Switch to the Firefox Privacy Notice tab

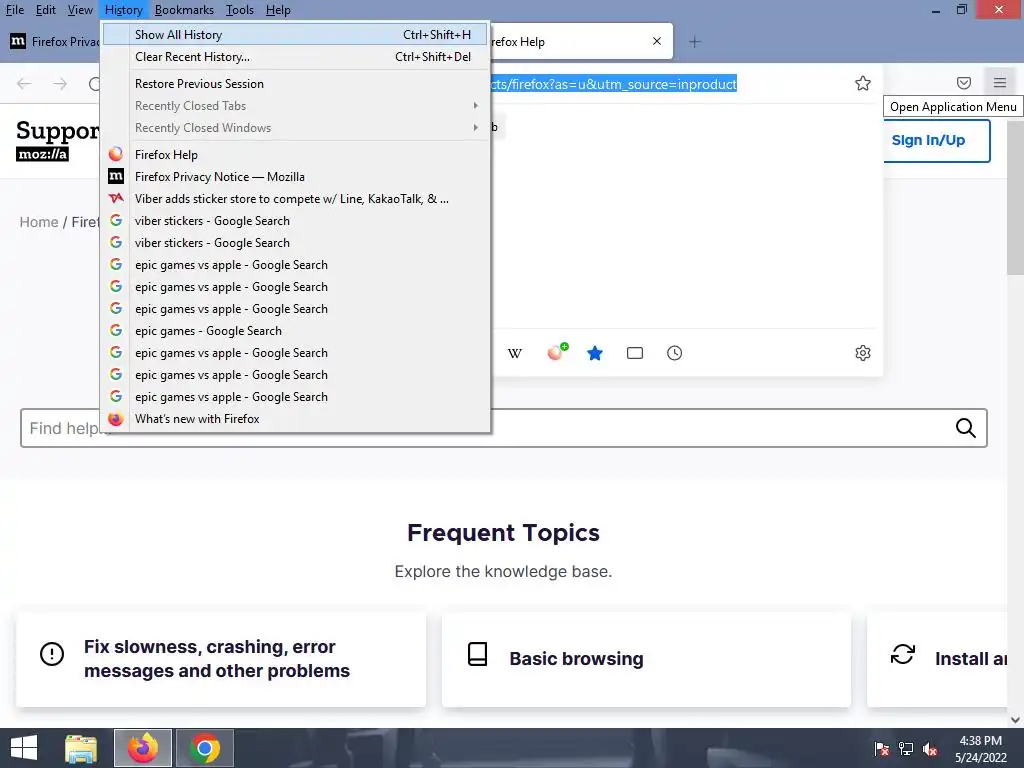pos(52,42)
